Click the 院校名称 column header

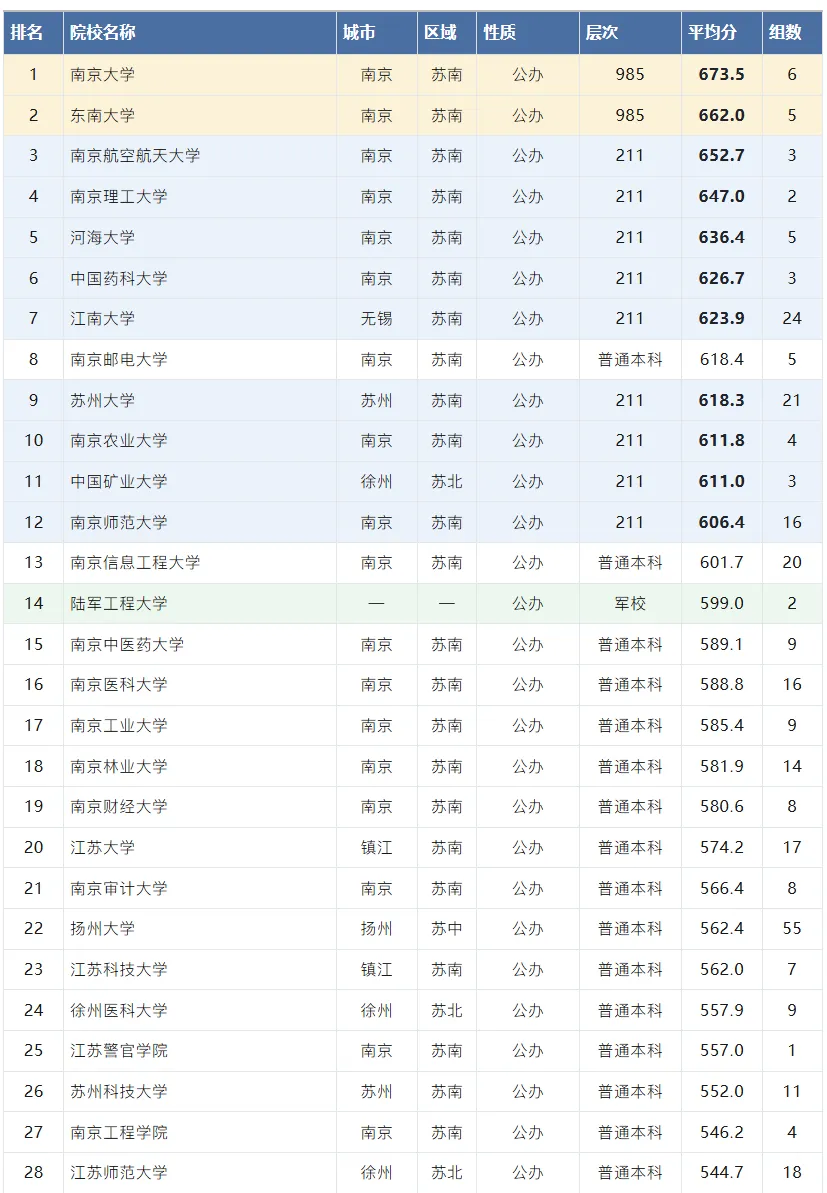199,32
